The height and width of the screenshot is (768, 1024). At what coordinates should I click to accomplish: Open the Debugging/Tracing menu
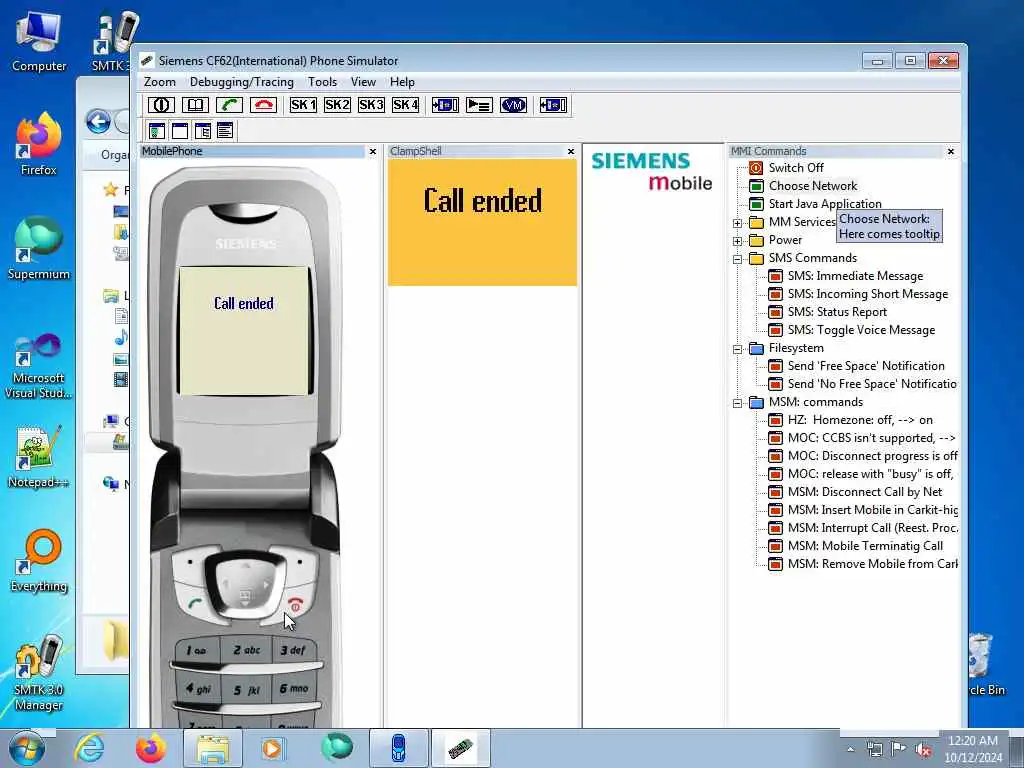[242, 82]
